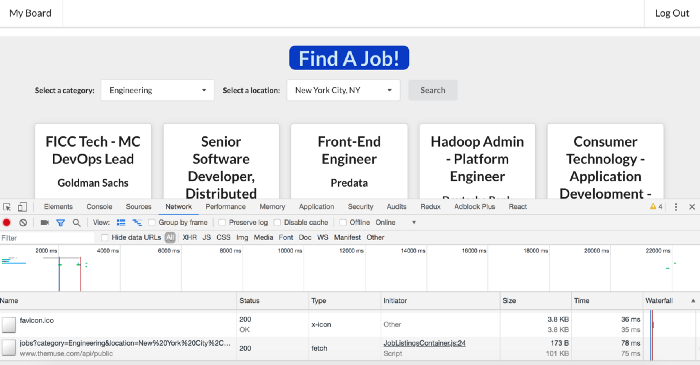Open the Elements tab
The width and height of the screenshot is (700, 365).
click(x=58, y=207)
